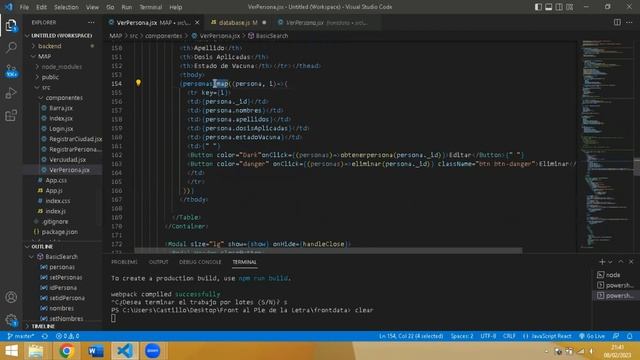Change Spaces: 2 indentation setting
Screen dimensions: 640x360
click(462, 336)
